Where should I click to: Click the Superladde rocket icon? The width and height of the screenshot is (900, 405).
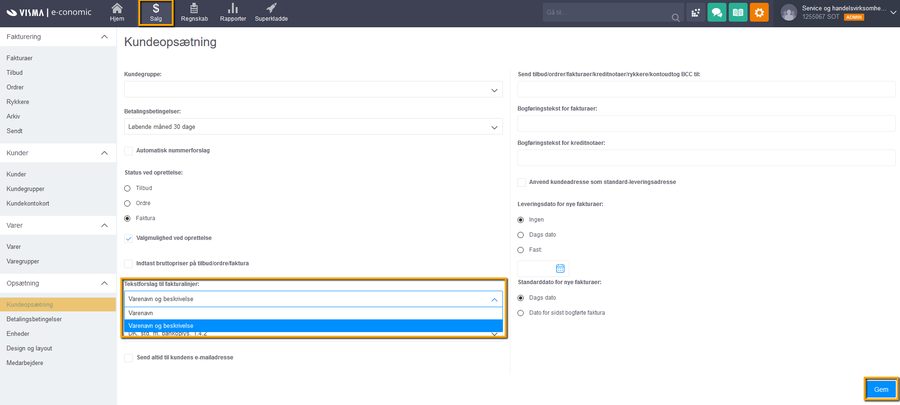click(271, 12)
